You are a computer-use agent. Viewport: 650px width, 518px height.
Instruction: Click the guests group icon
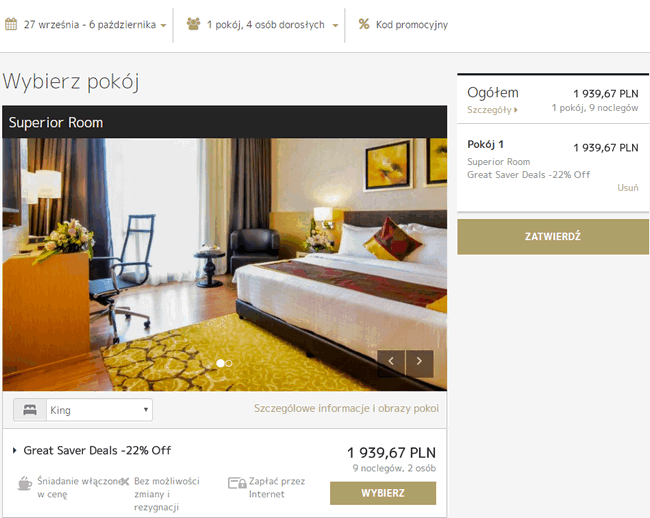coord(193,24)
